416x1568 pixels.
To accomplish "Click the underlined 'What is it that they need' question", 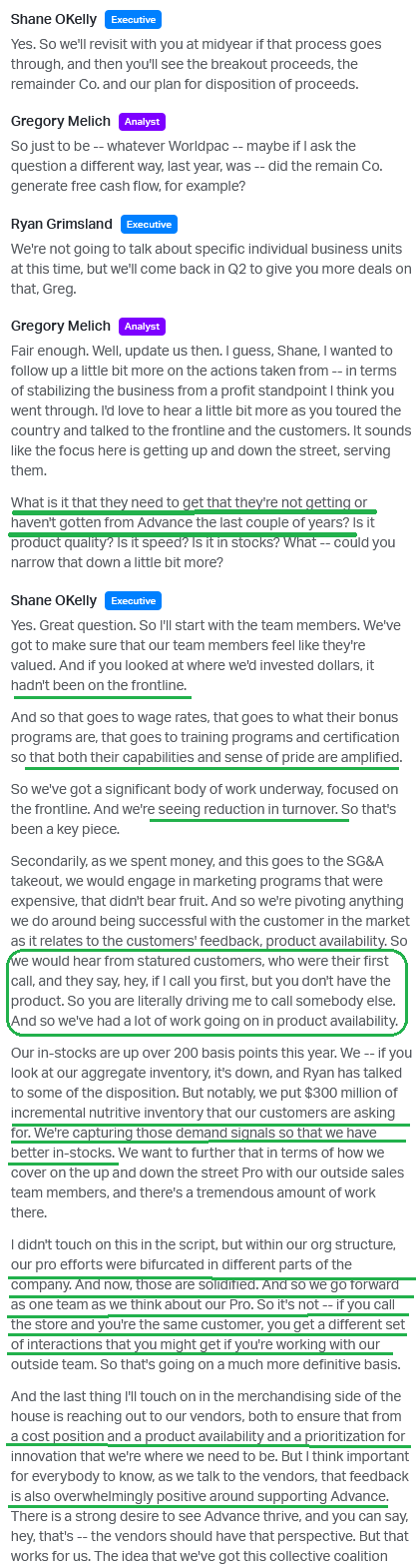I will click(192, 512).
